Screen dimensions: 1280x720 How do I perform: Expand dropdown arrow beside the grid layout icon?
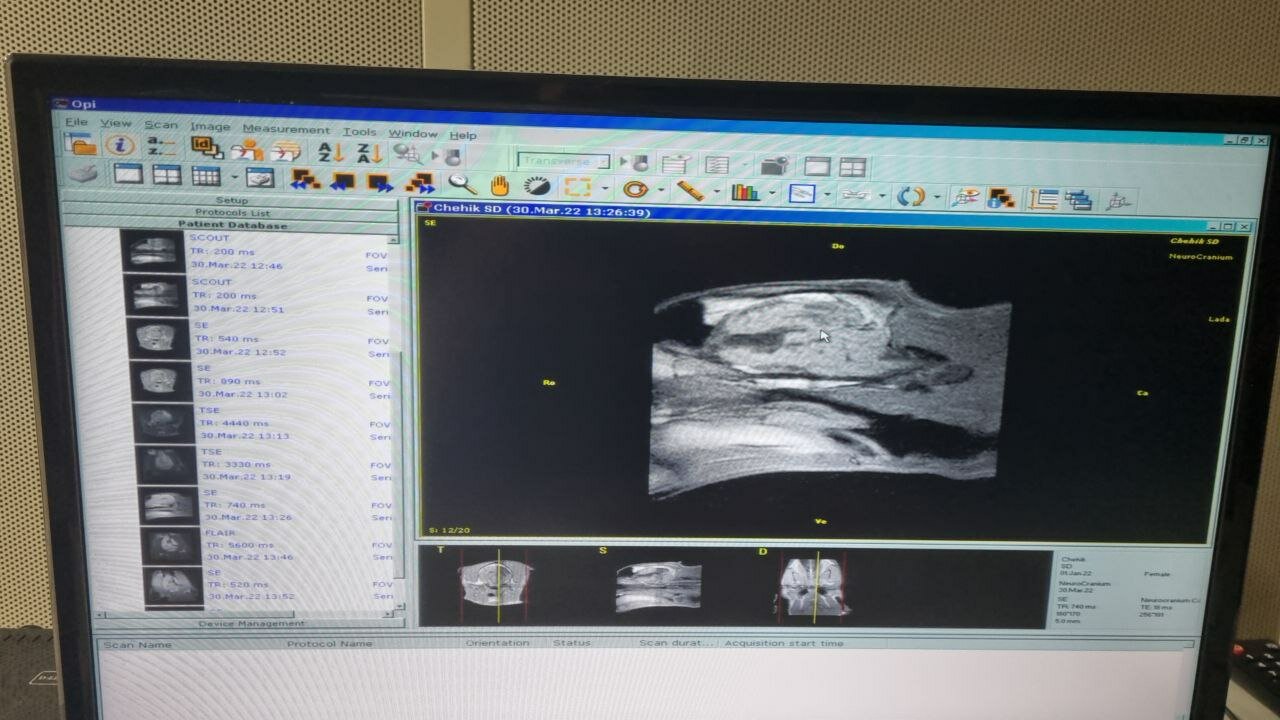pyautogui.click(x=234, y=178)
